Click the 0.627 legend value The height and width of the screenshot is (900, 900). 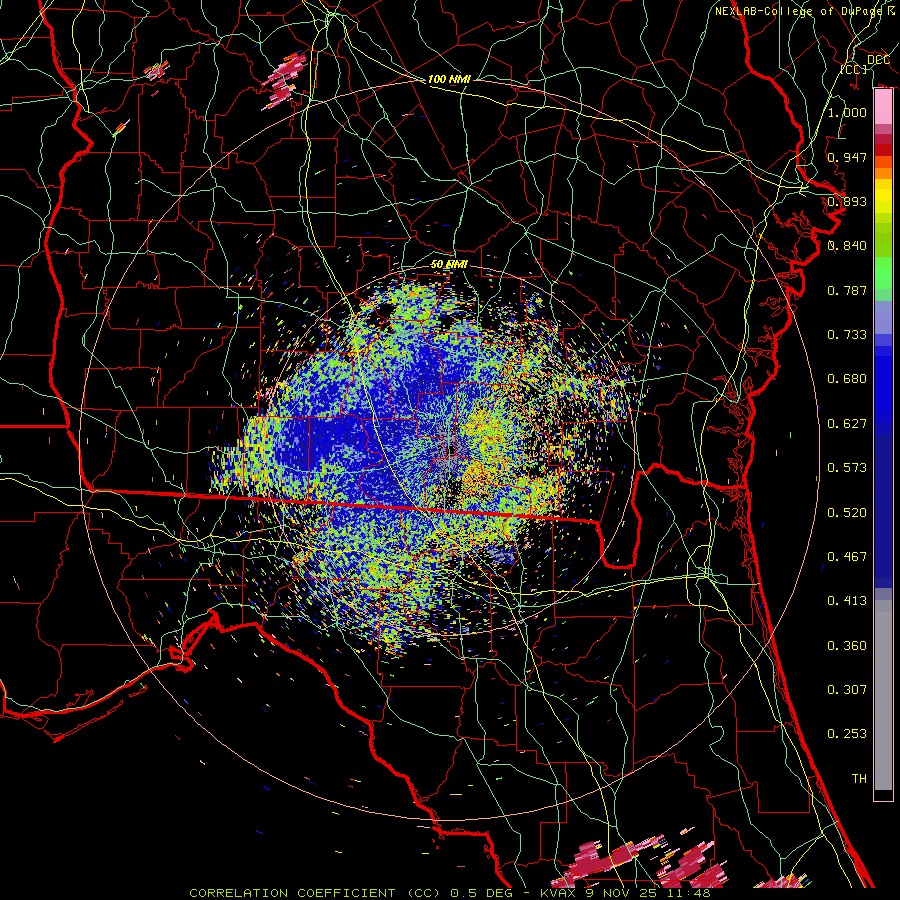[847, 424]
